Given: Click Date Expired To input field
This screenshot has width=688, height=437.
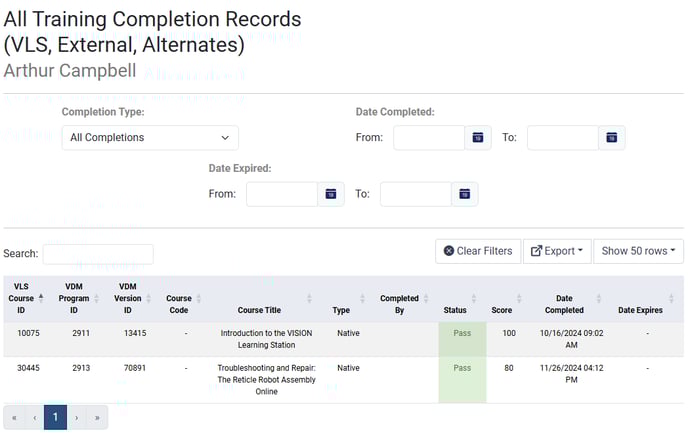Looking at the screenshot, I should coord(415,194).
